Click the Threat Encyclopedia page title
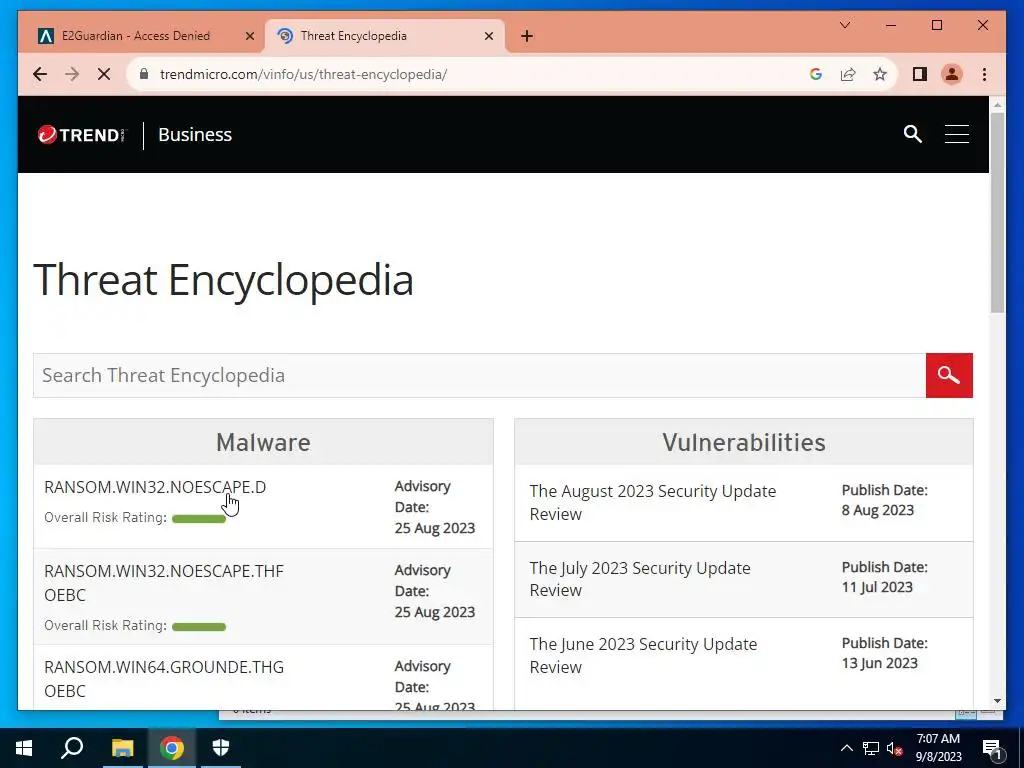 click(x=223, y=281)
